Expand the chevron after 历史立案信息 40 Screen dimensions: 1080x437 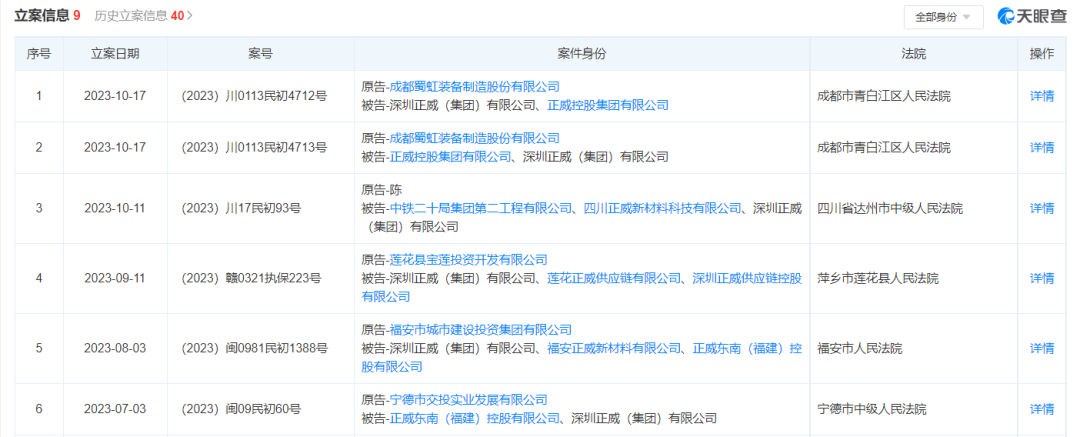[189, 16]
